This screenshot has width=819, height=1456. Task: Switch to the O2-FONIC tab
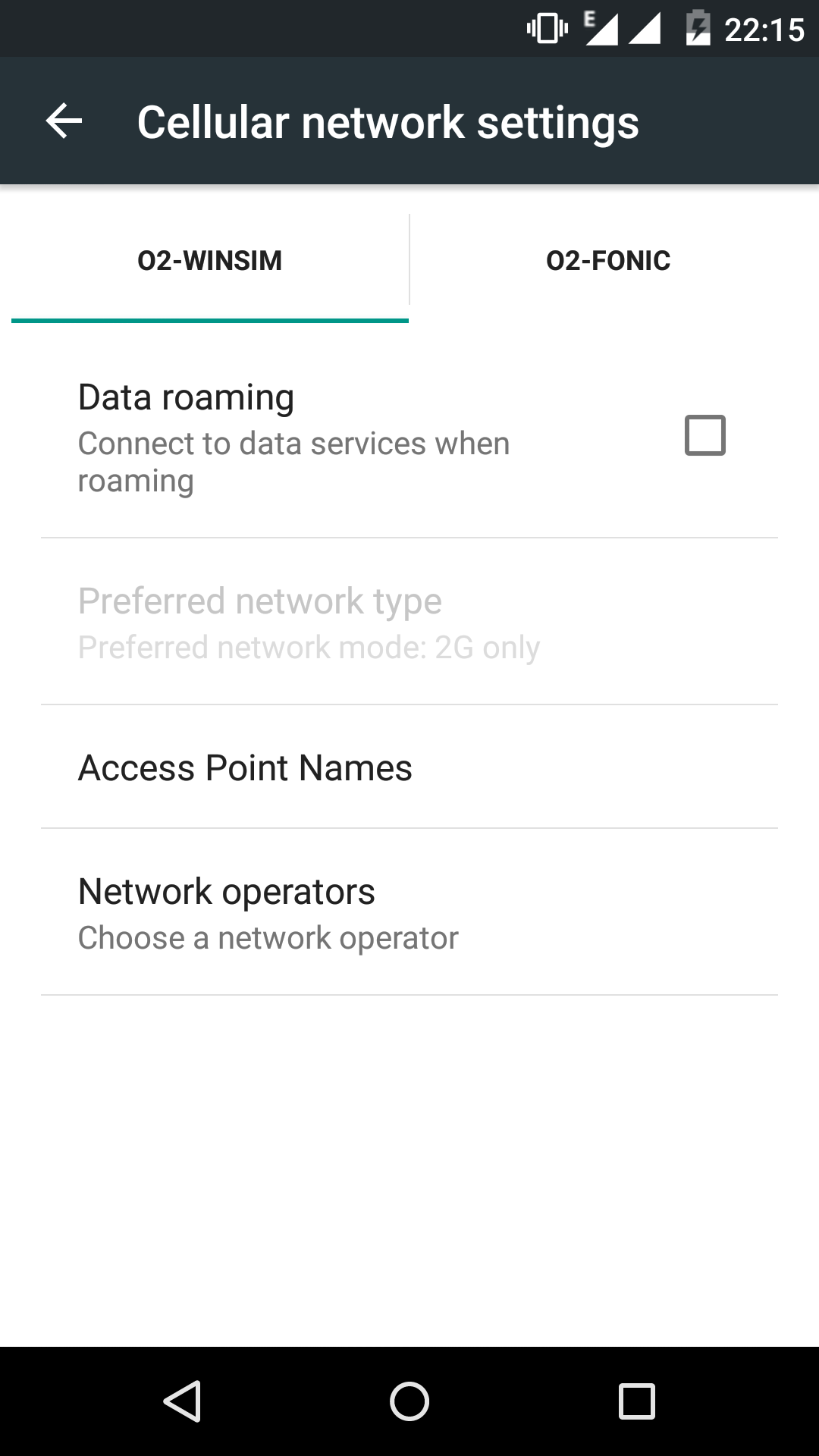click(x=608, y=261)
